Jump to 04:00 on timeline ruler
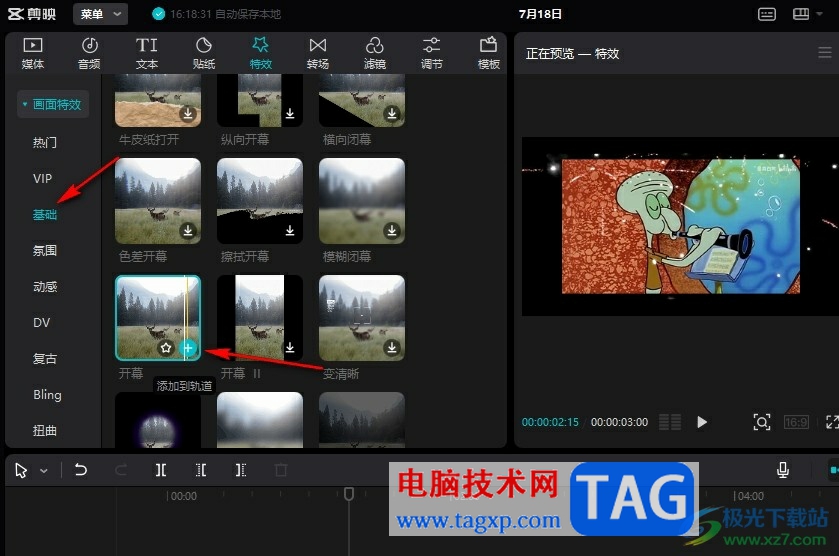The image size is (839, 556). click(x=748, y=496)
